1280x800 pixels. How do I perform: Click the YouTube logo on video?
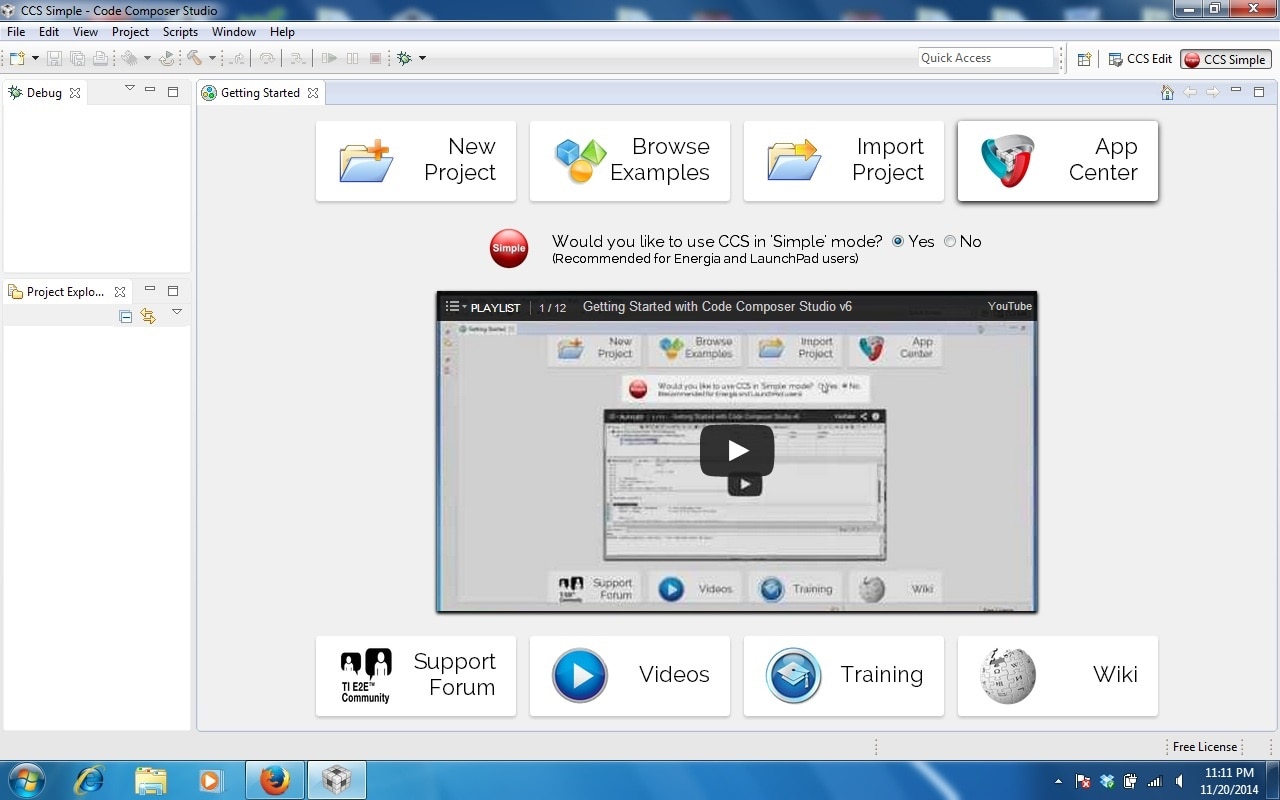click(x=1010, y=306)
